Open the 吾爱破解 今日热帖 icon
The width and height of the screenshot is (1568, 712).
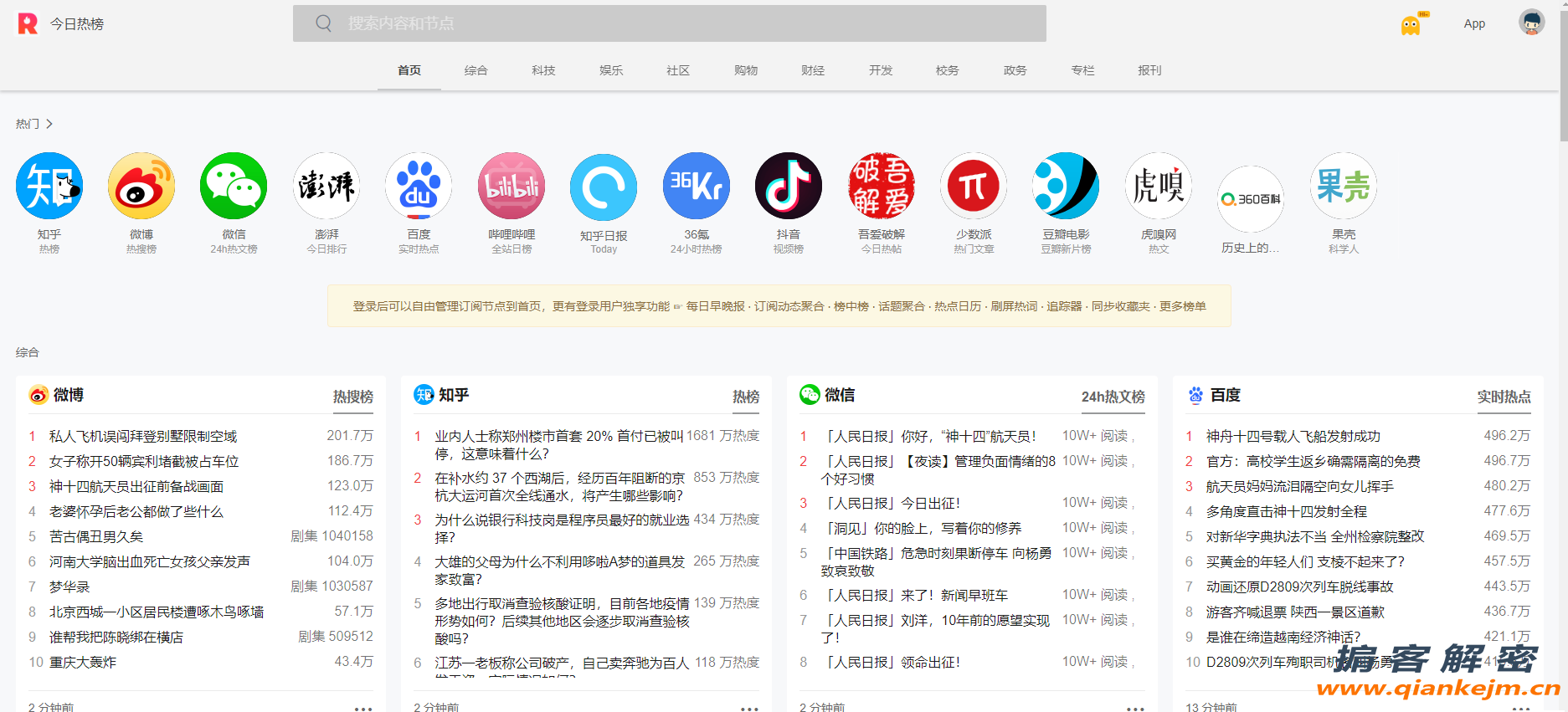point(882,186)
